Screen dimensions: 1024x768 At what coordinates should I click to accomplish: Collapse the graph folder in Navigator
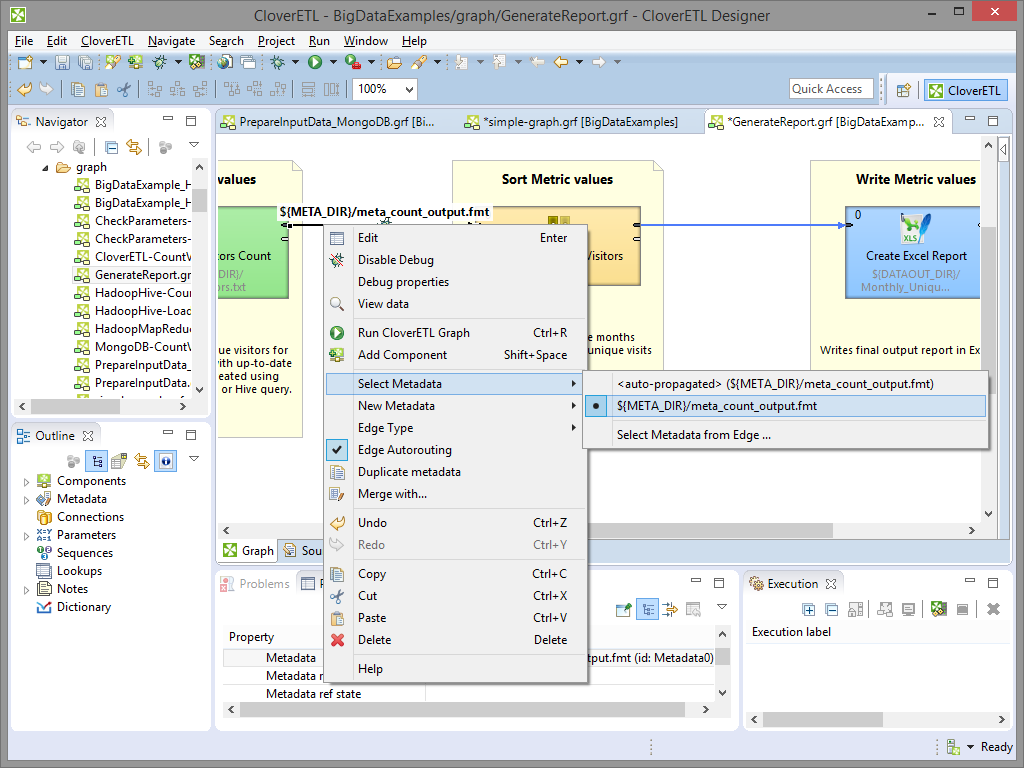[45, 168]
